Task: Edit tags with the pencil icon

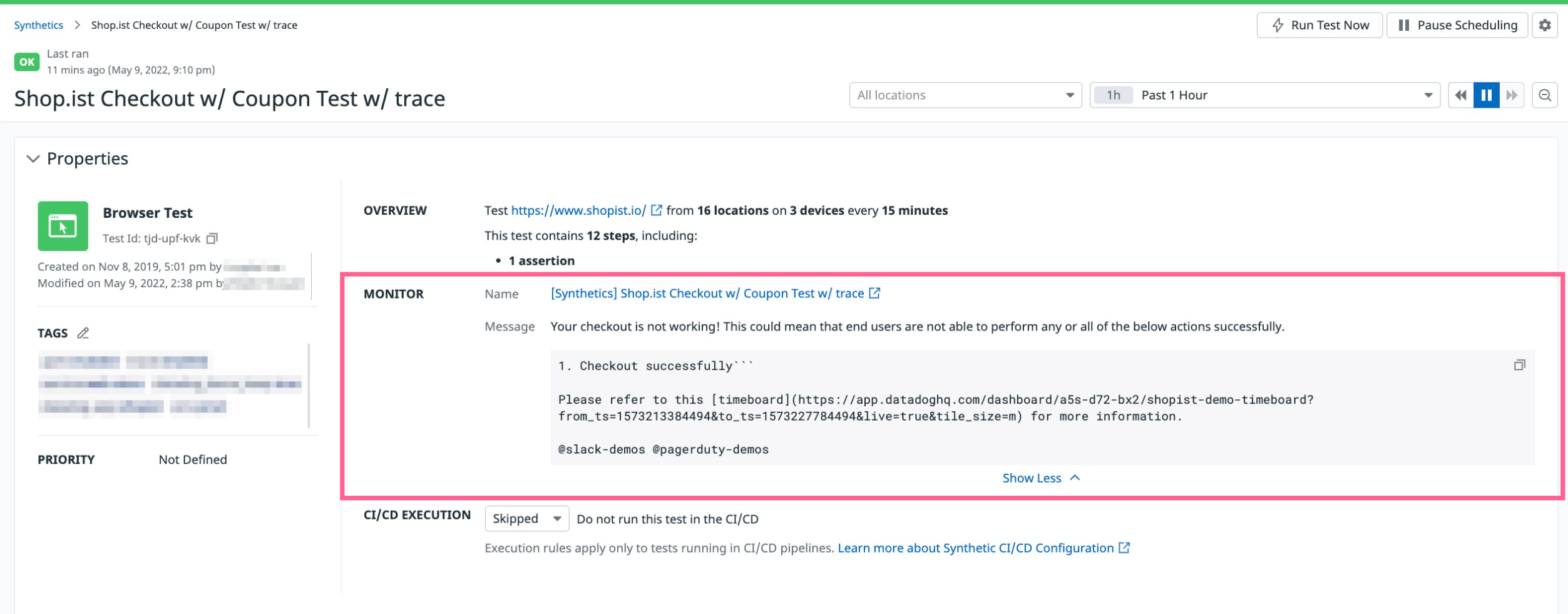Action: click(83, 333)
